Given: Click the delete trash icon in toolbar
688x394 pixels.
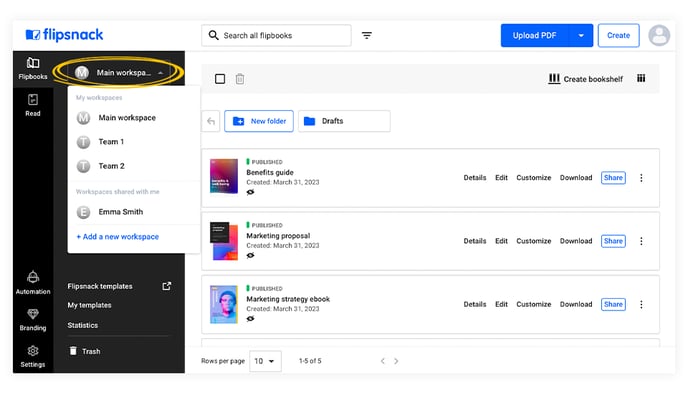Looking at the screenshot, I should (x=240, y=79).
